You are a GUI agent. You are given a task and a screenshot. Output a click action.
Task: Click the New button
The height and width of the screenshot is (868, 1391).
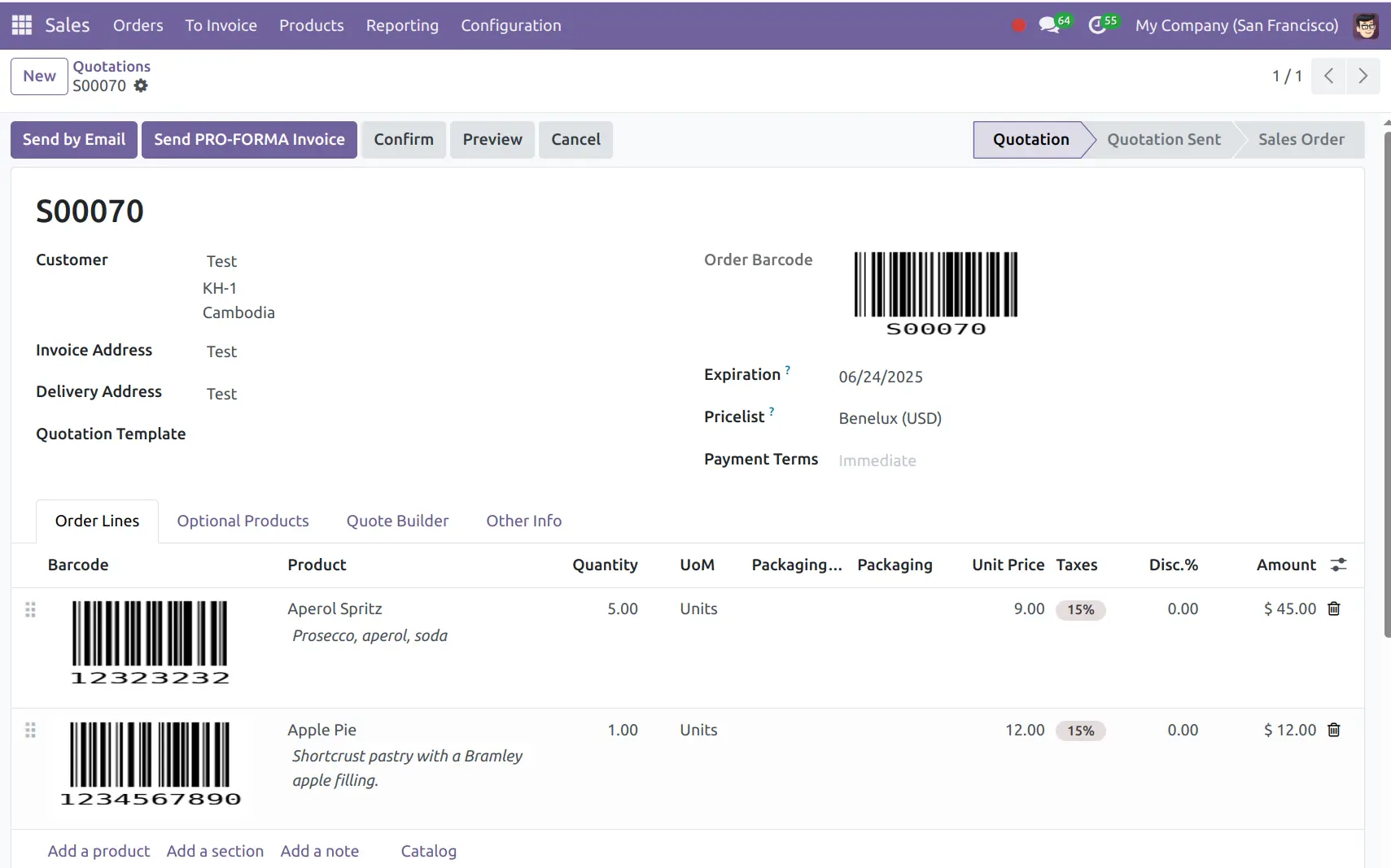[x=39, y=76]
